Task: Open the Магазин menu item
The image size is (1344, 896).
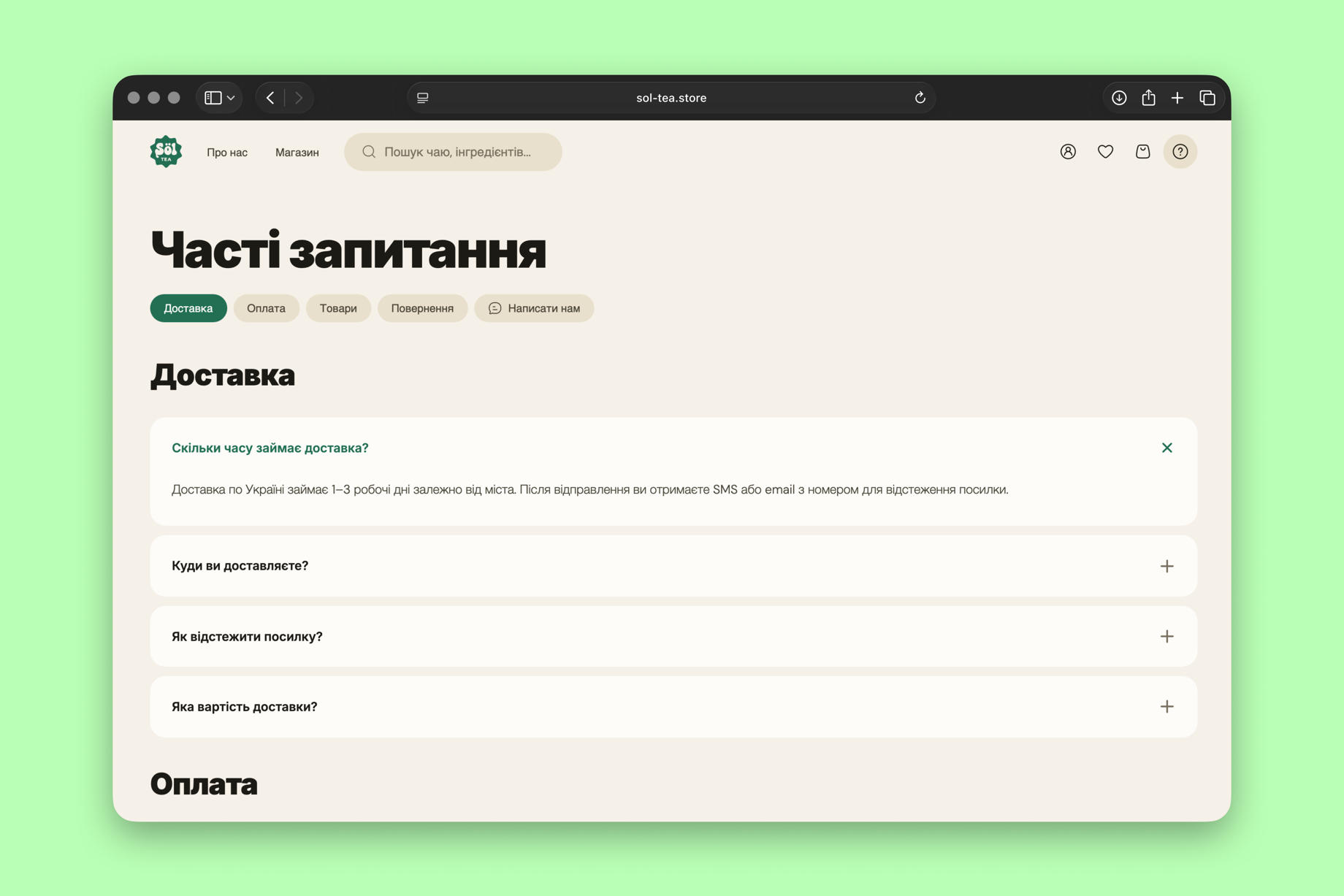Action: [297, 153]
